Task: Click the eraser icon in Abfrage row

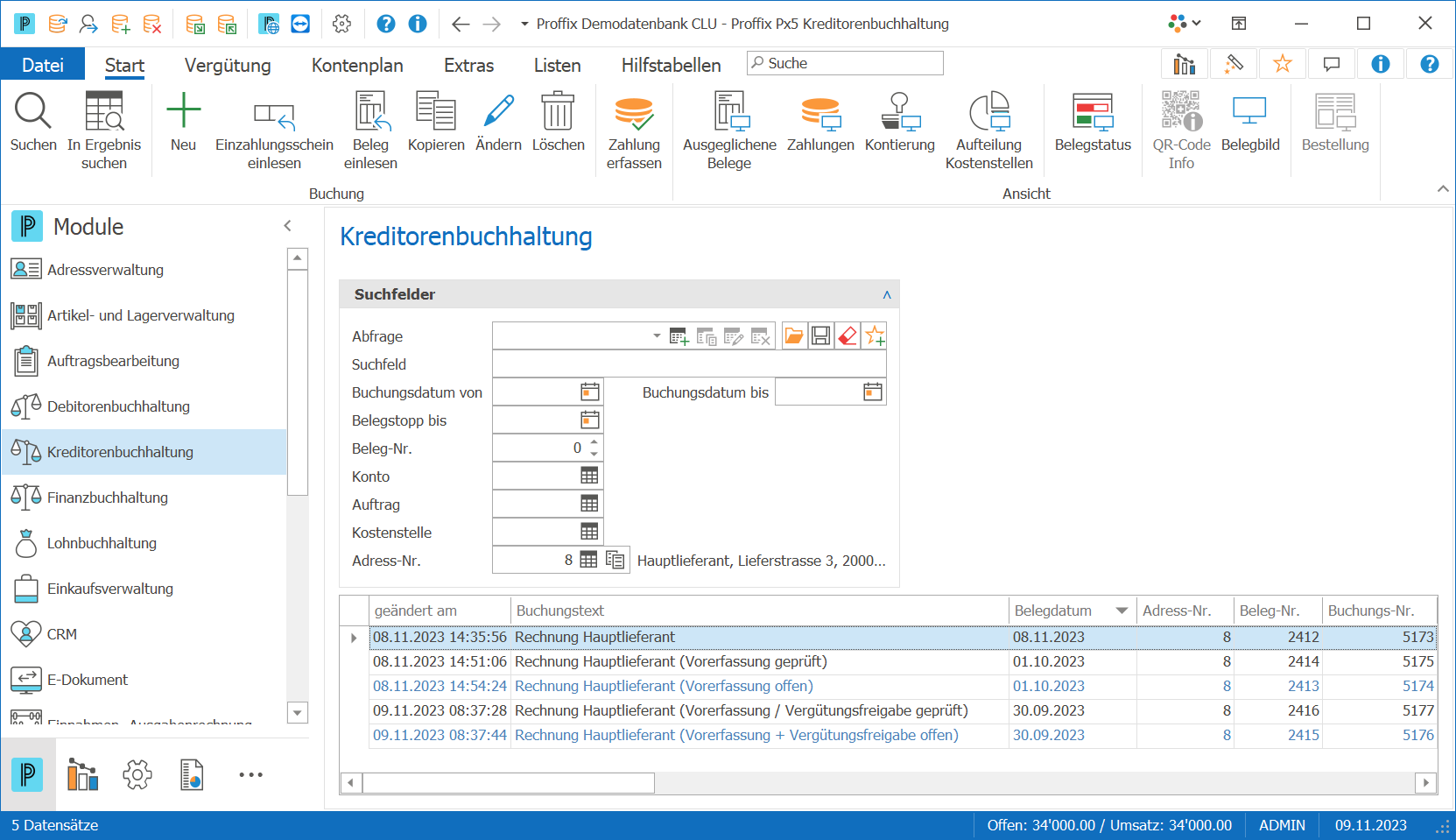Action: tap(848, 336)
